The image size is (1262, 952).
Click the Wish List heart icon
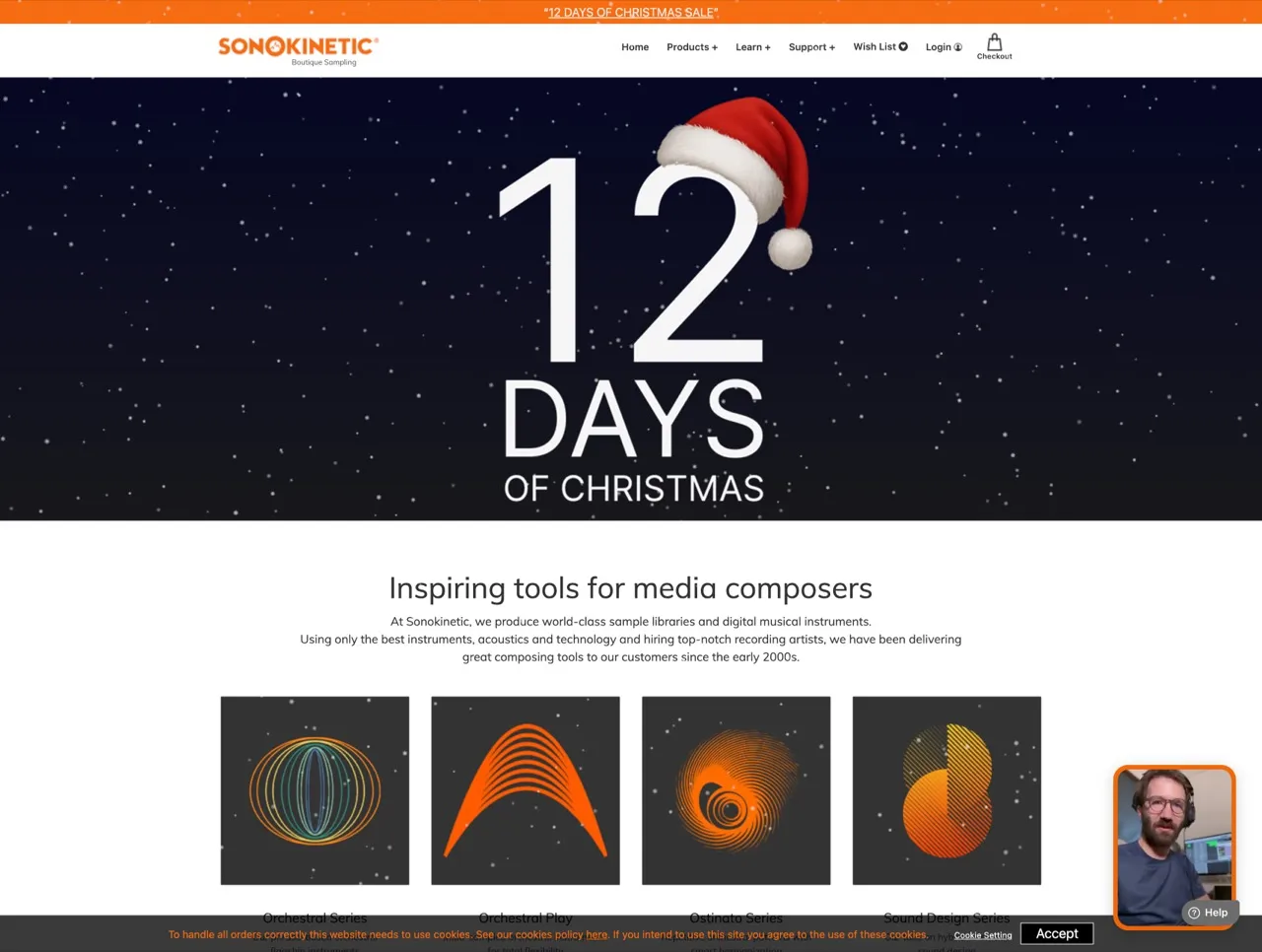(x=902, y=45)
